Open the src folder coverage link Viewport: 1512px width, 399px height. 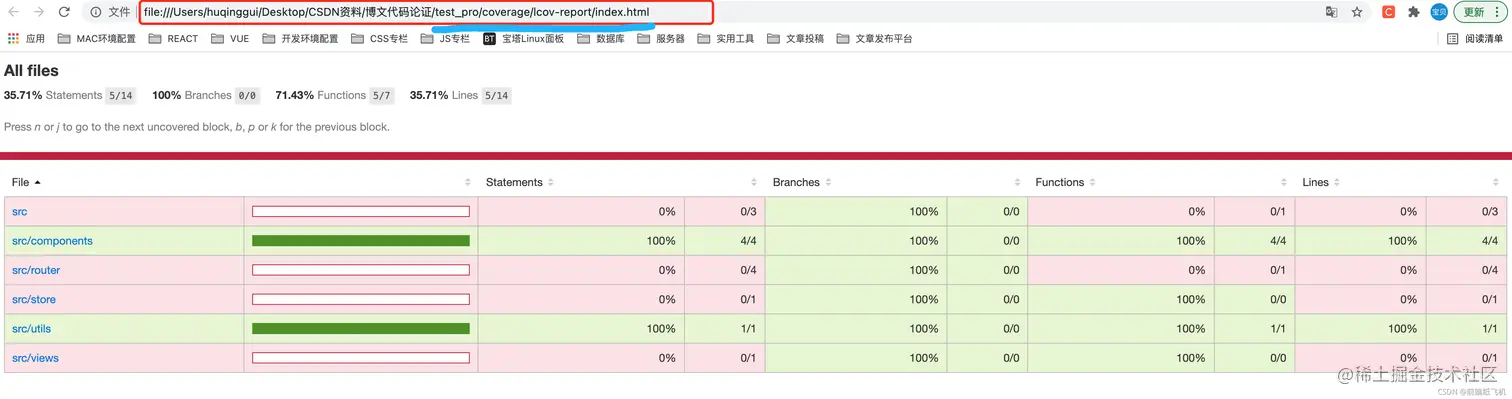click(19, 212)
